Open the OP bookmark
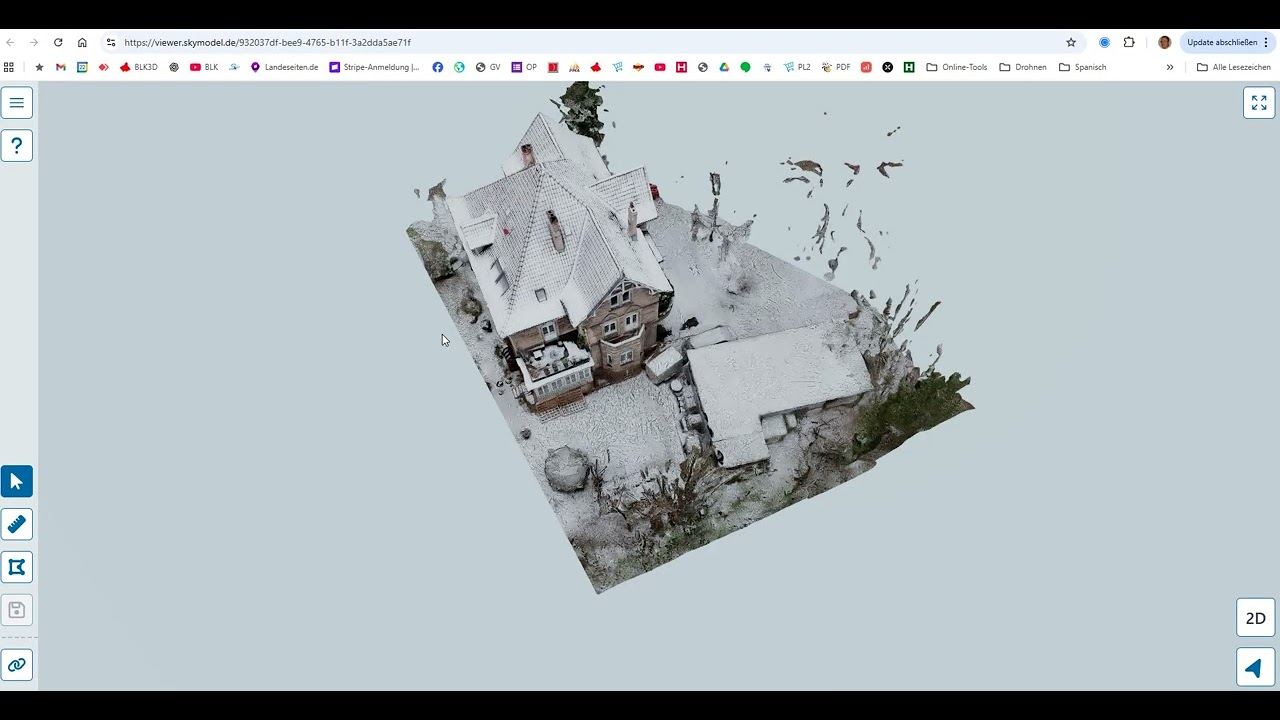Viewport: 1280px width, 720px height. [x=524, y=67]
